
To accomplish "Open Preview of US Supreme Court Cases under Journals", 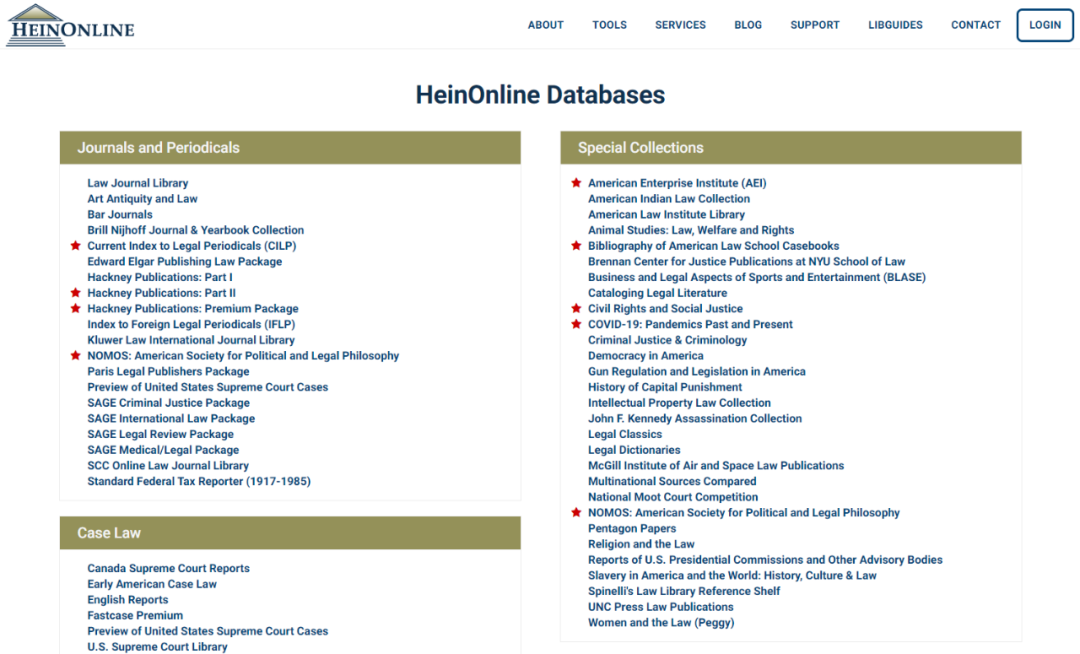I will coord(207,387).
